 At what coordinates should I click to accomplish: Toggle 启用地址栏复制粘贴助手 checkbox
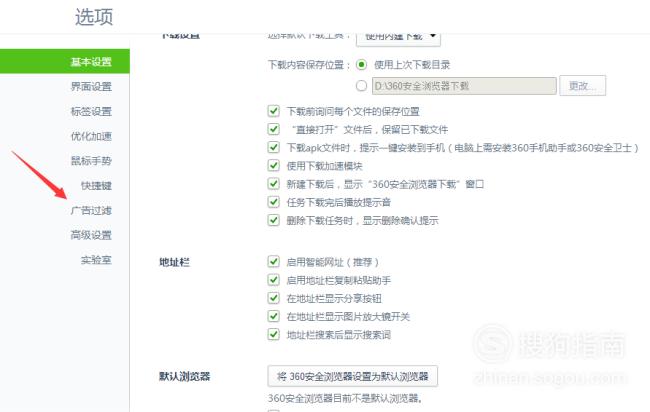tap(274, 280)
